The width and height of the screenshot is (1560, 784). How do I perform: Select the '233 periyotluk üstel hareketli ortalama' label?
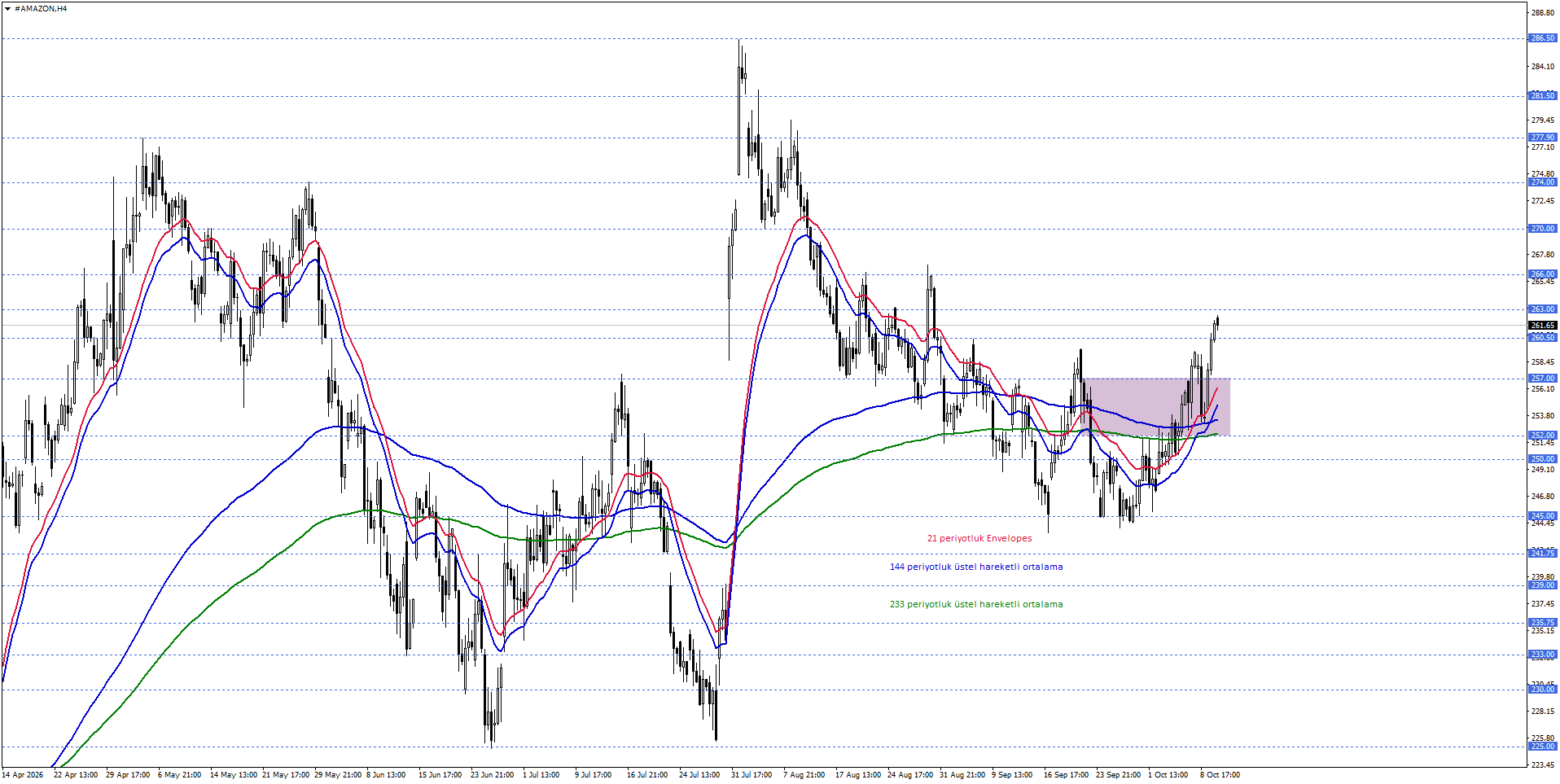coord(976,604)
